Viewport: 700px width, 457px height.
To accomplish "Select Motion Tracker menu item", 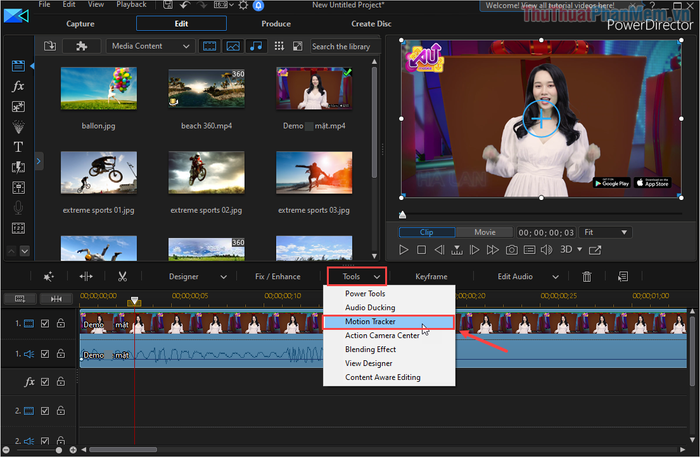I will click(x=388, y=321).
